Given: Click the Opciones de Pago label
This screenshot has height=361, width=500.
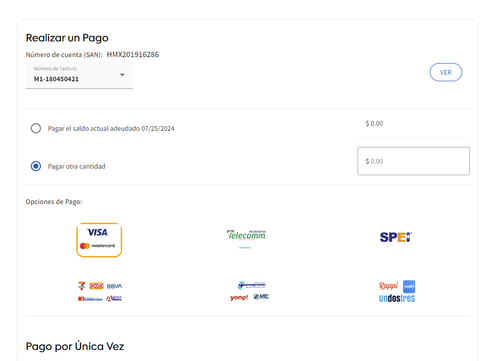Looking at the screenshot, I should (54, 202).
